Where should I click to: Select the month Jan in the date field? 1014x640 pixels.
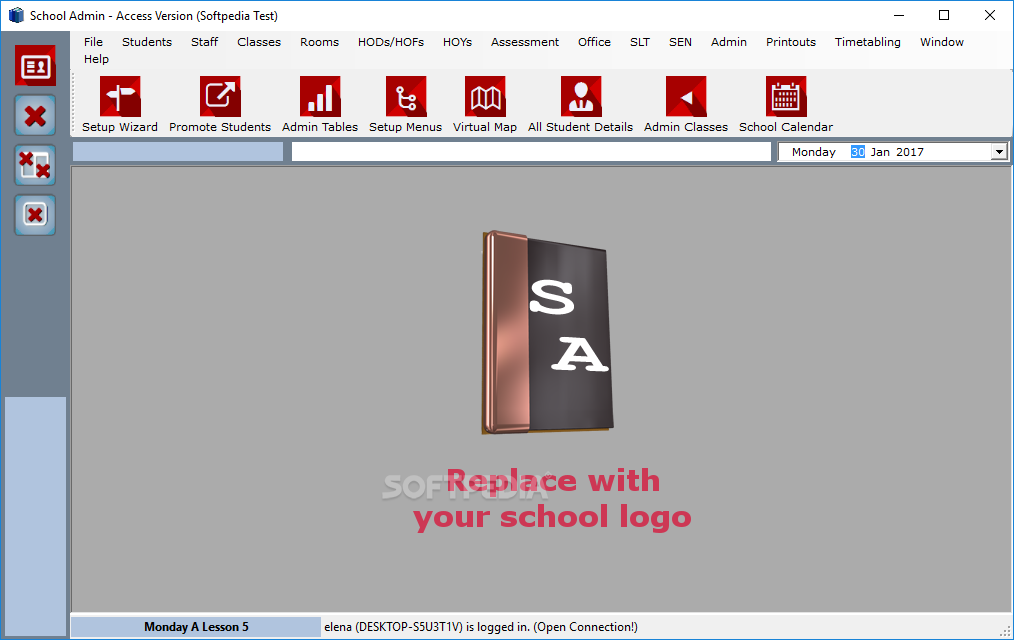880,152
